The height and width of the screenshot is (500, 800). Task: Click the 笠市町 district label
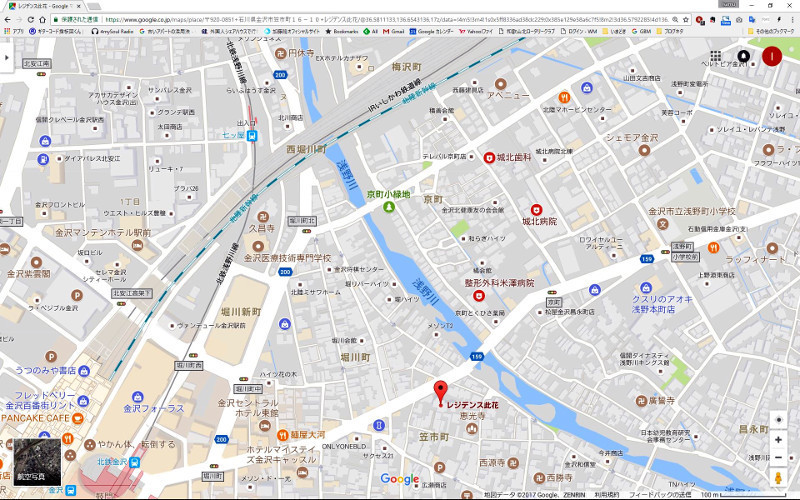point(434,437)
